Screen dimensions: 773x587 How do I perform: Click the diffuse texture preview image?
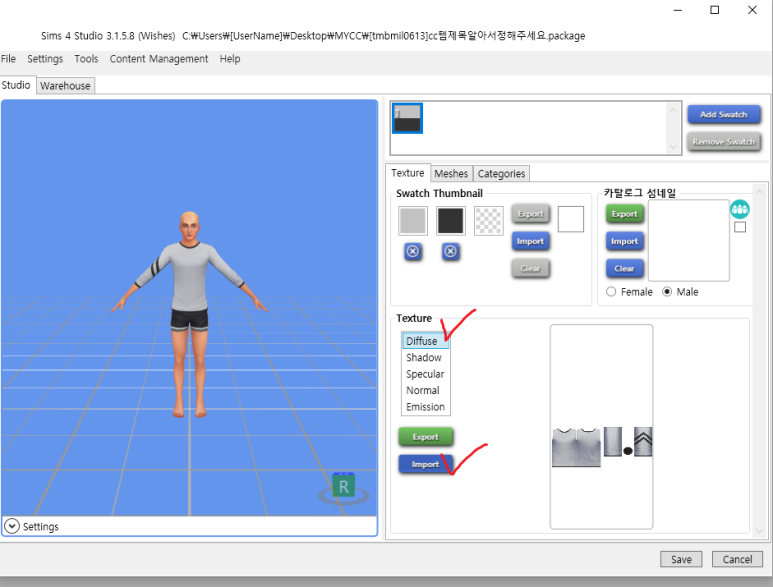click(x=601, y=427)
